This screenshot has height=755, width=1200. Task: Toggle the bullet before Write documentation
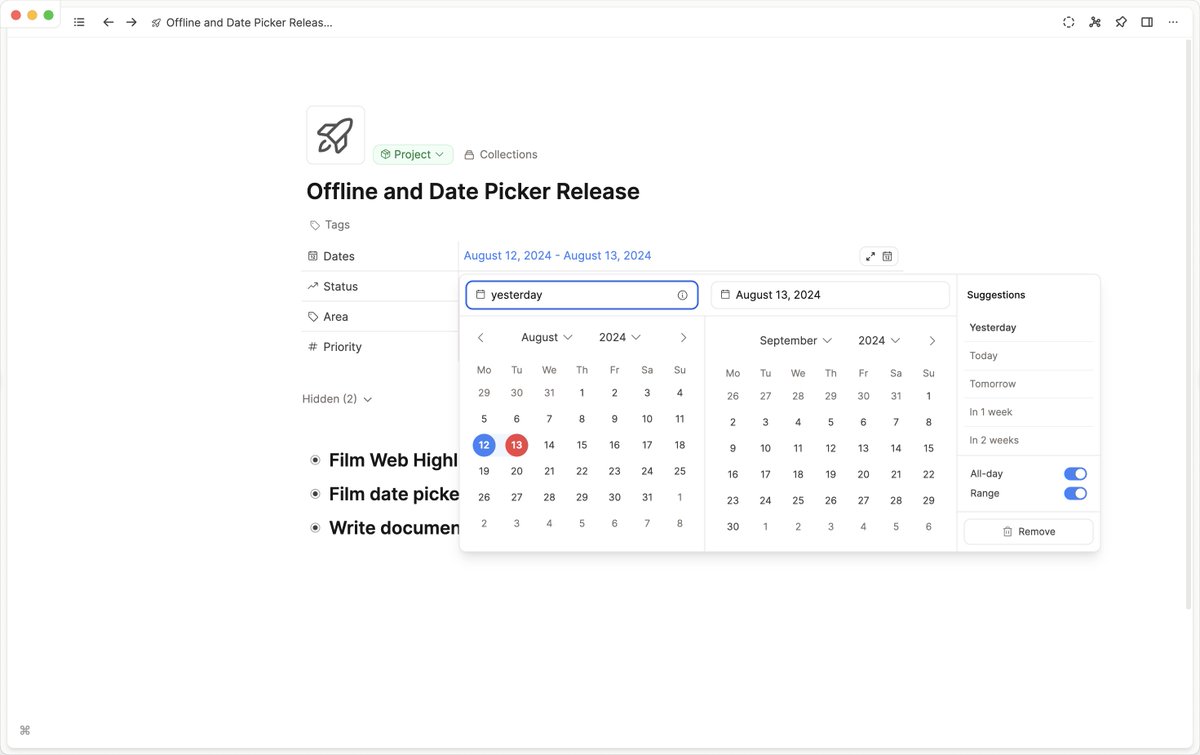pyautogui.click(x=315, y=527)
